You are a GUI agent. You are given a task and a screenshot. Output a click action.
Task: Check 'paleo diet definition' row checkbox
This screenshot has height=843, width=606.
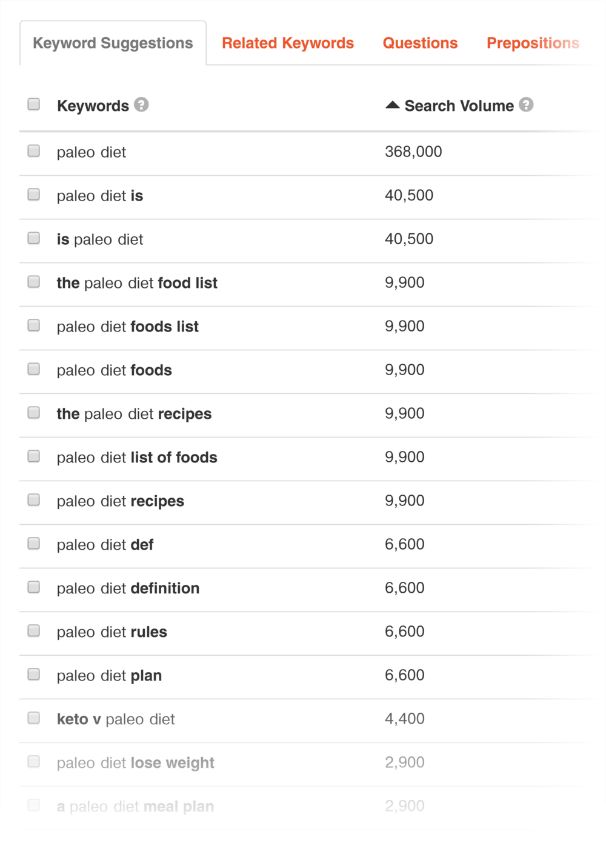(x=34, y=587)
